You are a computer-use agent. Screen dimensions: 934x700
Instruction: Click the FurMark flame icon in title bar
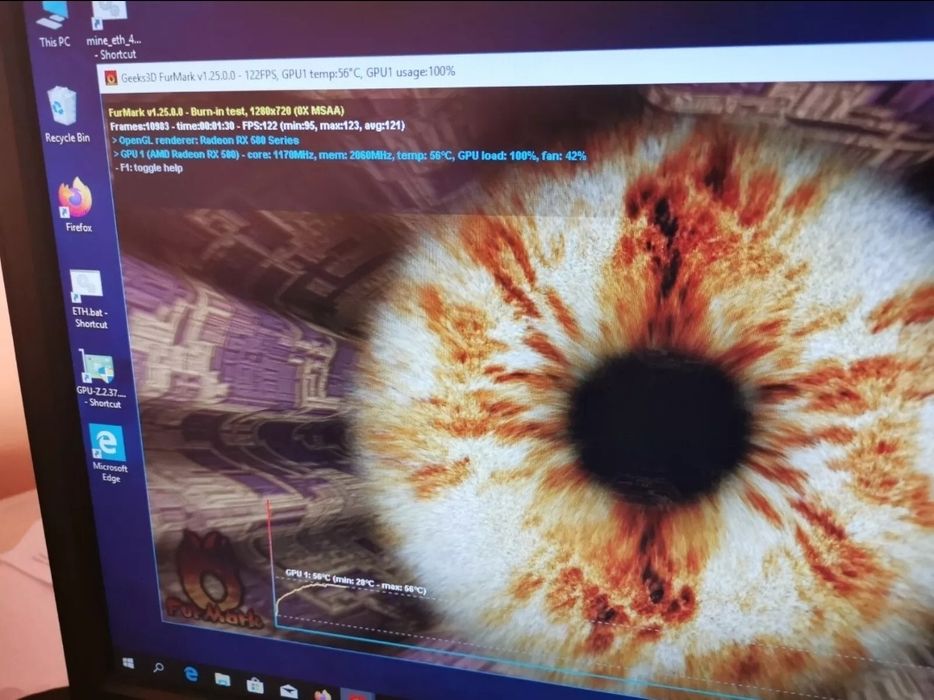111,78
